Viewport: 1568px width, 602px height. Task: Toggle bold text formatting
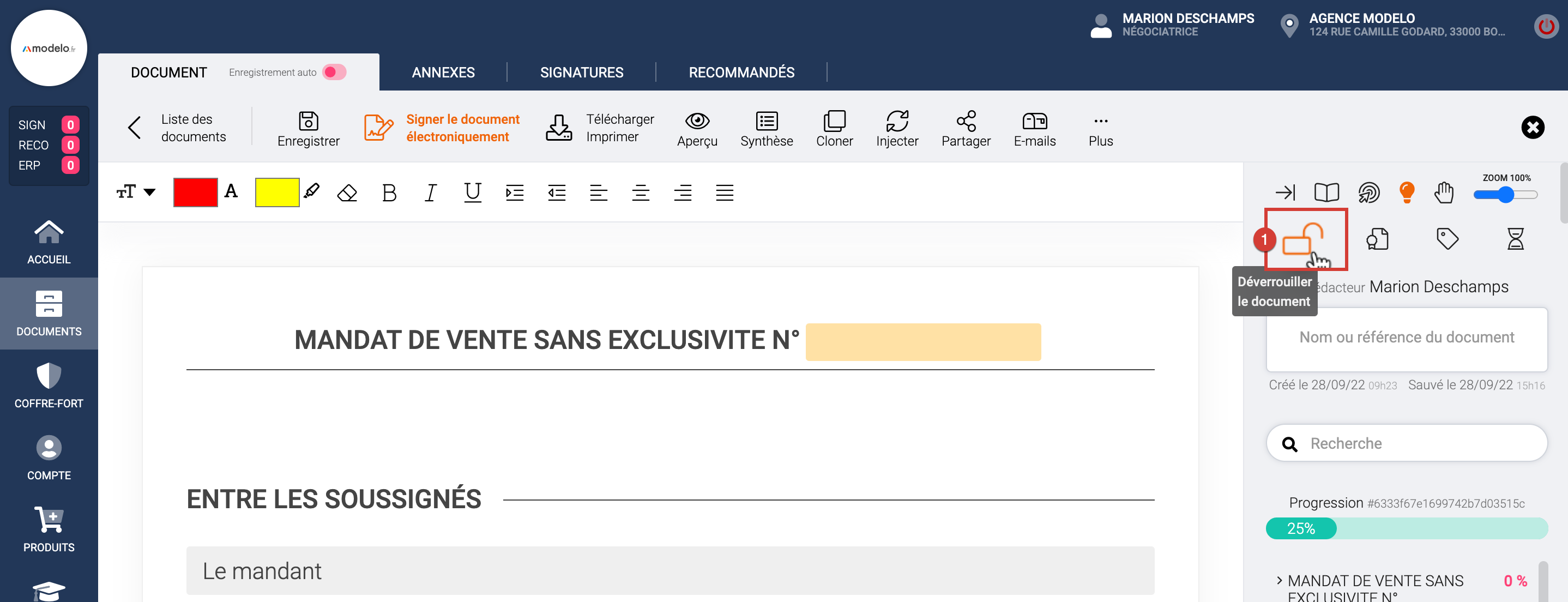[389, 193]
